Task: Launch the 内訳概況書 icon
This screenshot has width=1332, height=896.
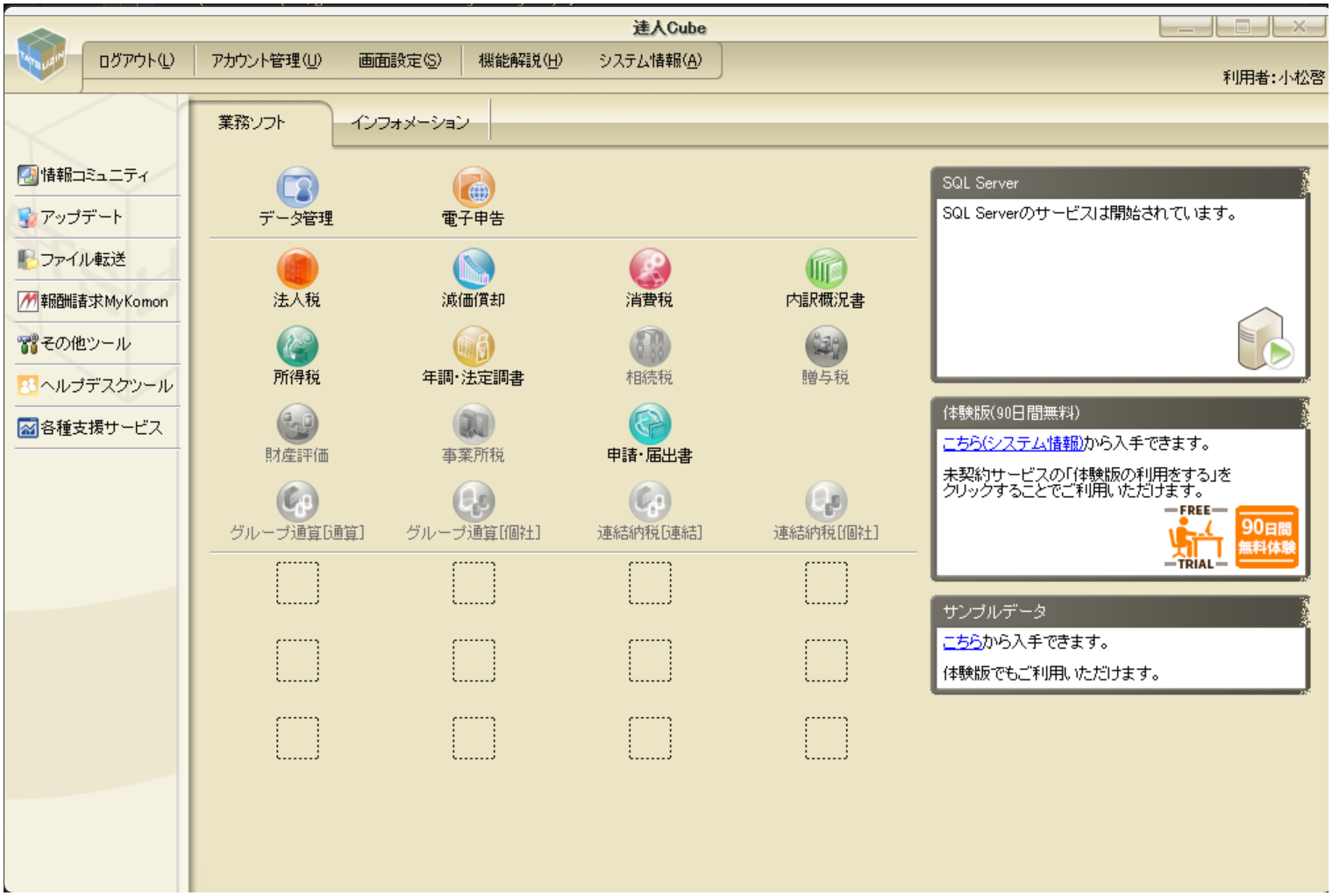Action: pyautogui.click(x=825, y=269)
